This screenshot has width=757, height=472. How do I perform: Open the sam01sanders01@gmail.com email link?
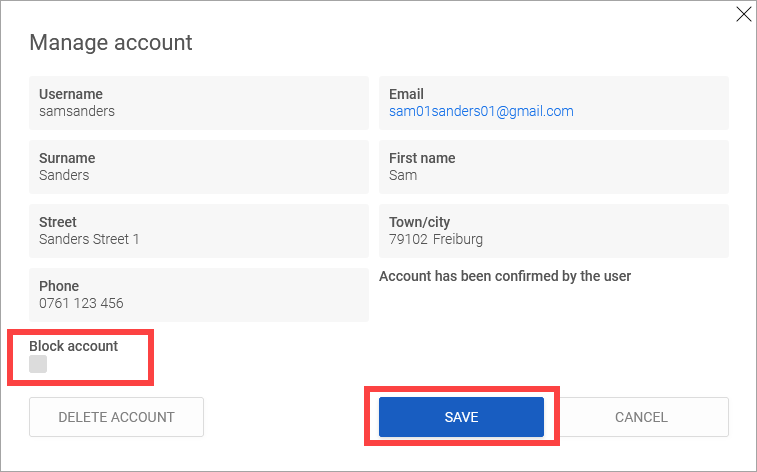[481, 111]
